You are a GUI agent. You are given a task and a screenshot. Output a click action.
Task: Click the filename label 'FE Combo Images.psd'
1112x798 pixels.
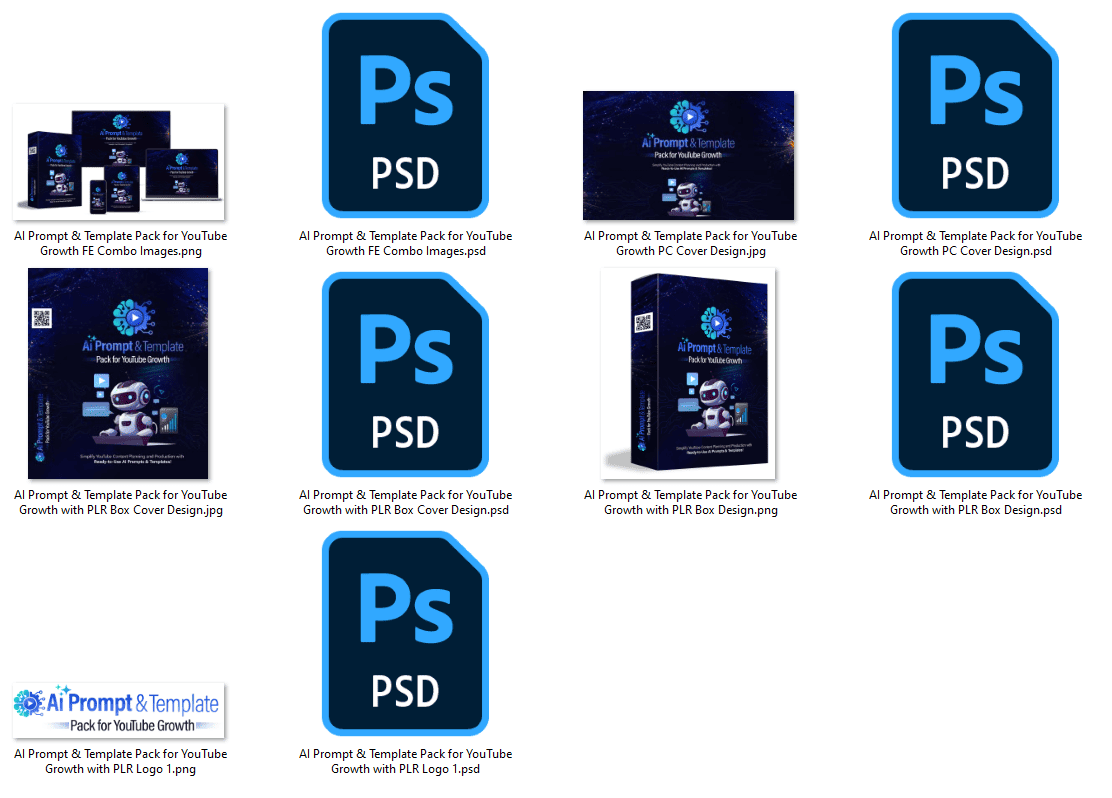coord(405,244)
